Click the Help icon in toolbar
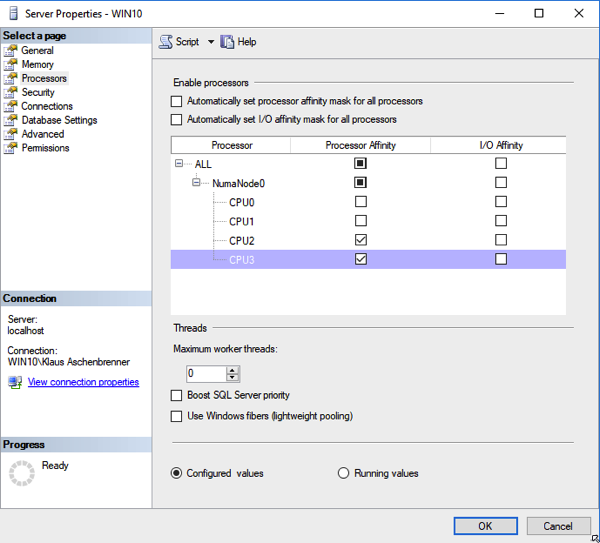600x543 pixels. pos(227,42)
